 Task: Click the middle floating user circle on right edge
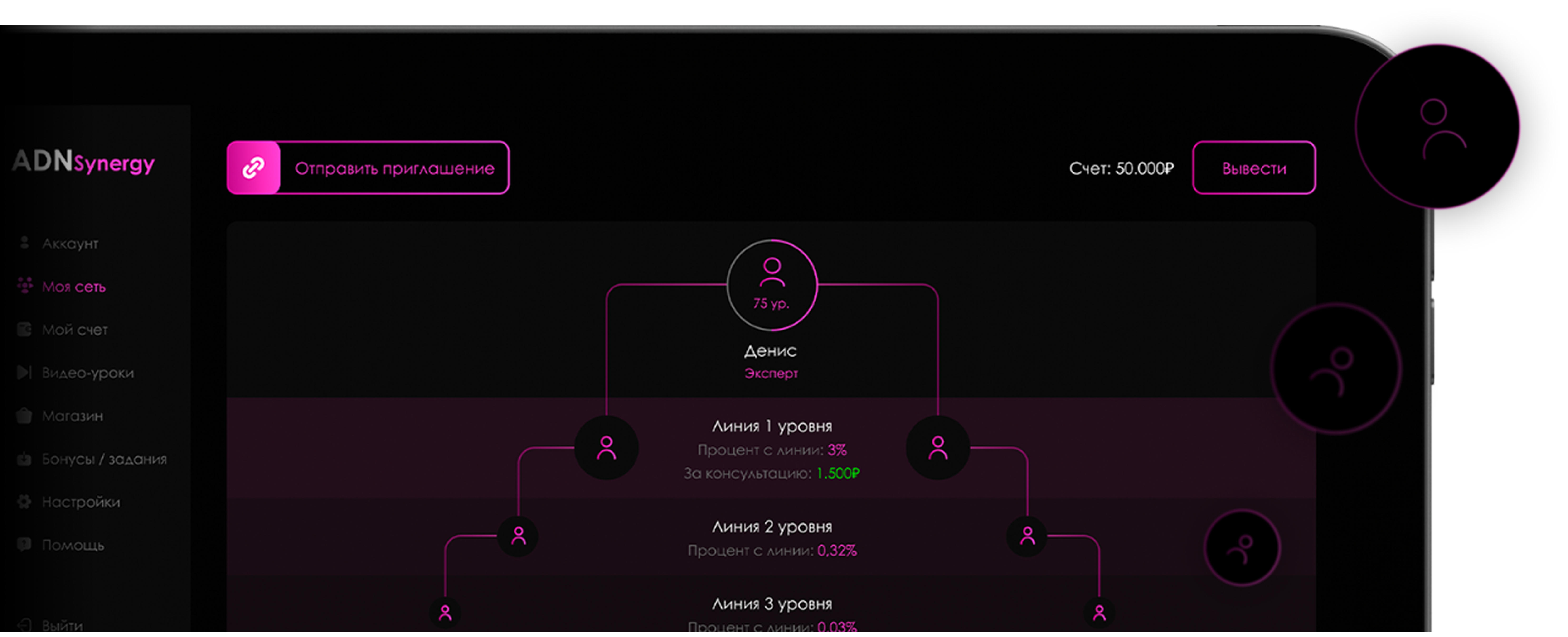(1336, 369)
